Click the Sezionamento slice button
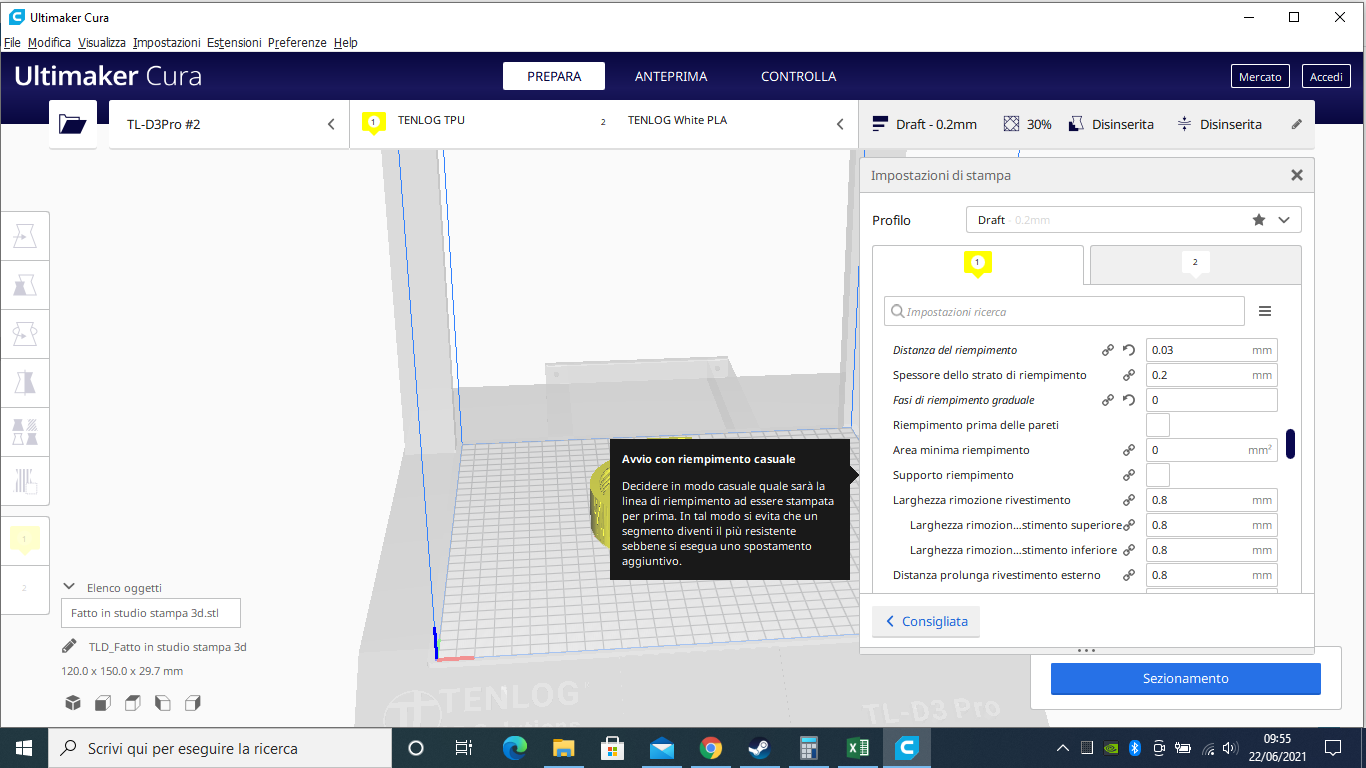1366x768 pixels. 1186,678
